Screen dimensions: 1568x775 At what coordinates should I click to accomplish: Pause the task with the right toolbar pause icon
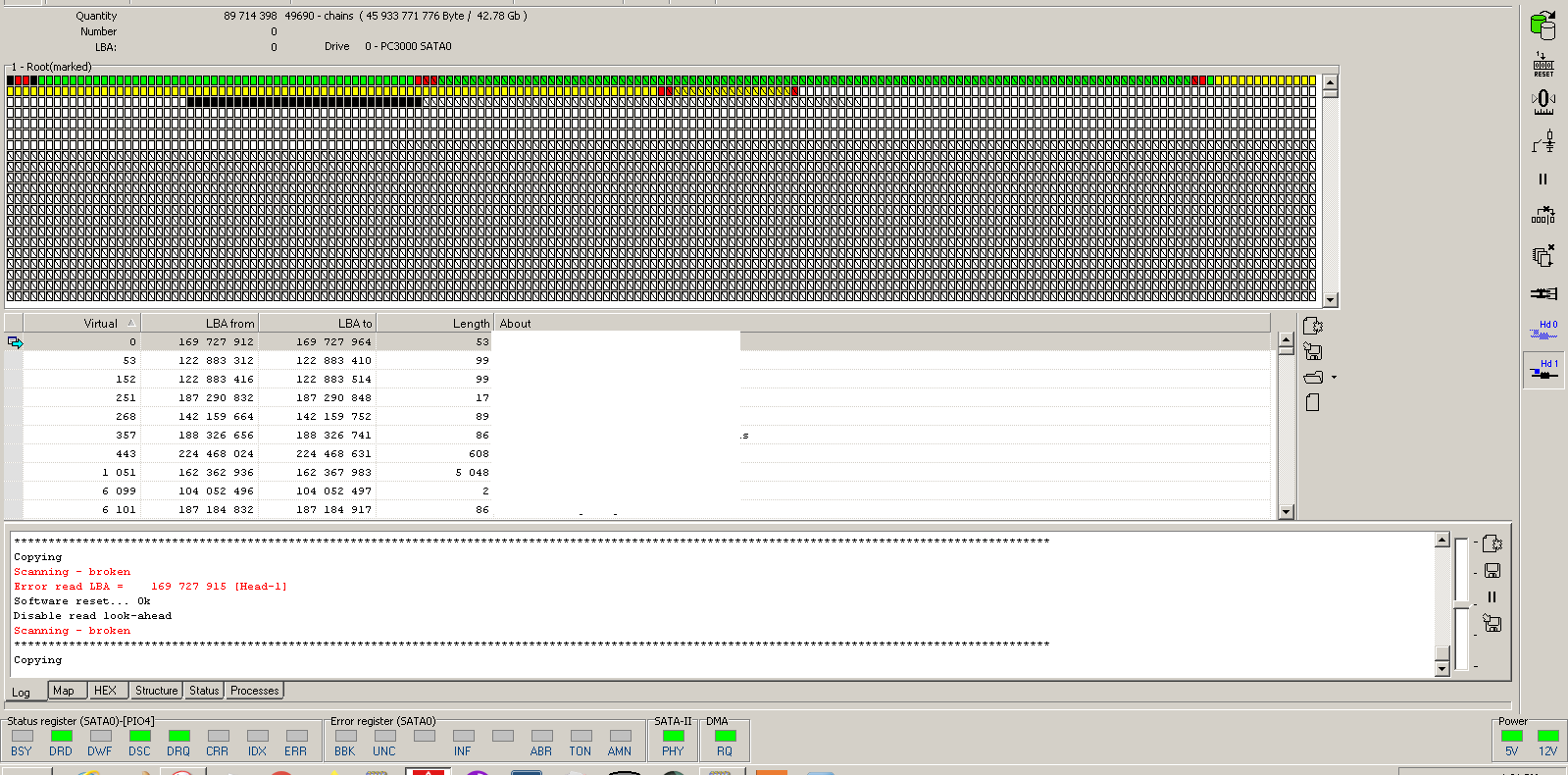click(1543, 180)
